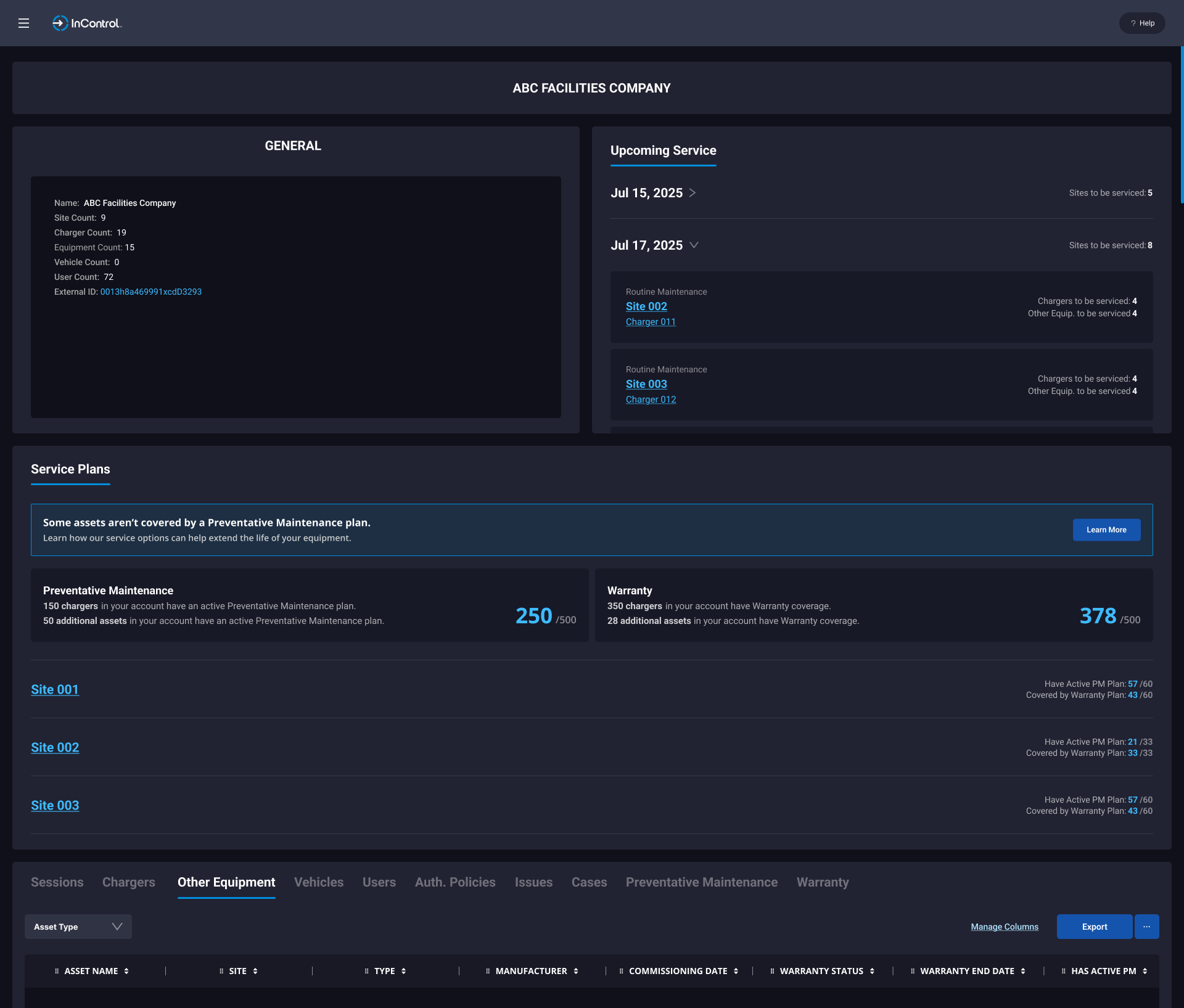
Task: Open the Charger 012 link
Action: [x=651, y=400]
